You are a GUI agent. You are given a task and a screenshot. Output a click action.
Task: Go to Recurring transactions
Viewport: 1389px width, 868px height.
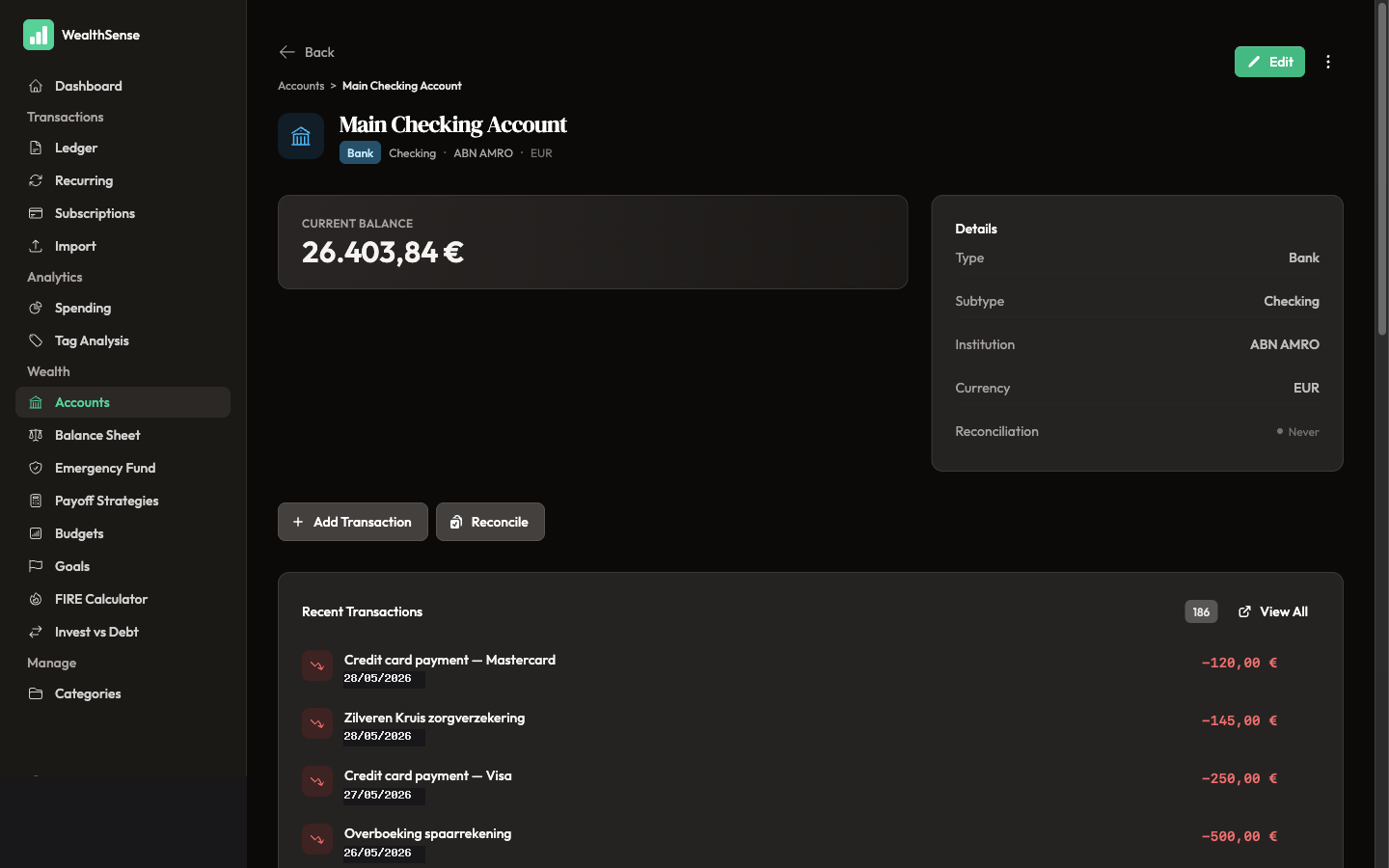[x=123, y=180]
